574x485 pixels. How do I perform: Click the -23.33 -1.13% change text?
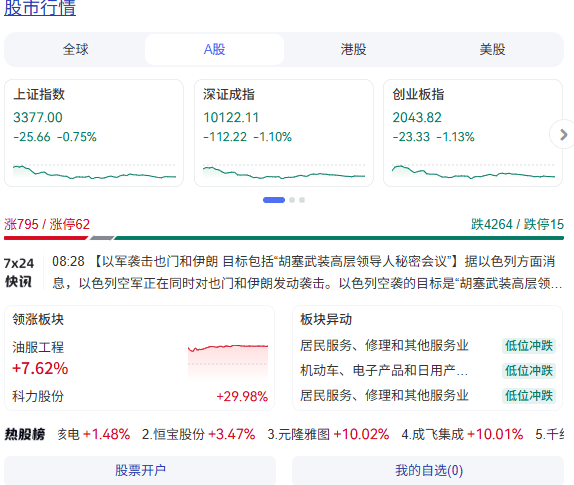click(x=433, y=137)
